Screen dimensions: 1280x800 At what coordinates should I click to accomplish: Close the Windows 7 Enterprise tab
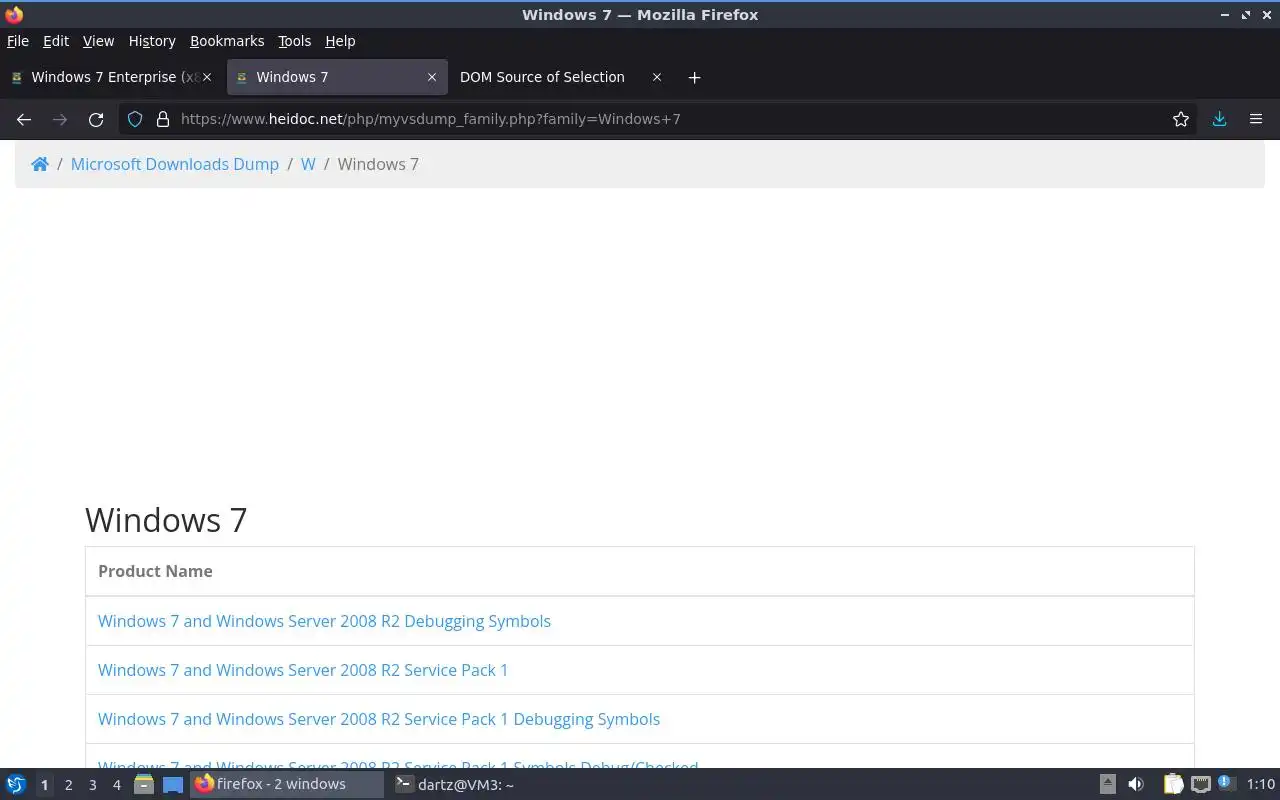207,77
